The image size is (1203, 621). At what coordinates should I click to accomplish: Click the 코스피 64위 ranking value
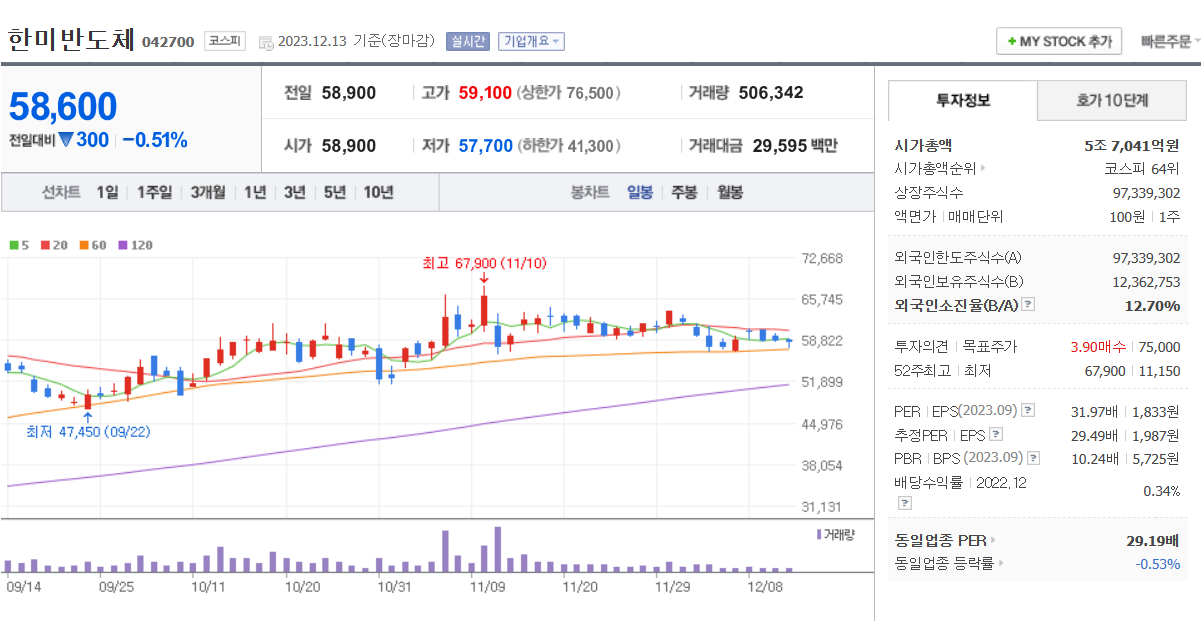point(1142,169)
